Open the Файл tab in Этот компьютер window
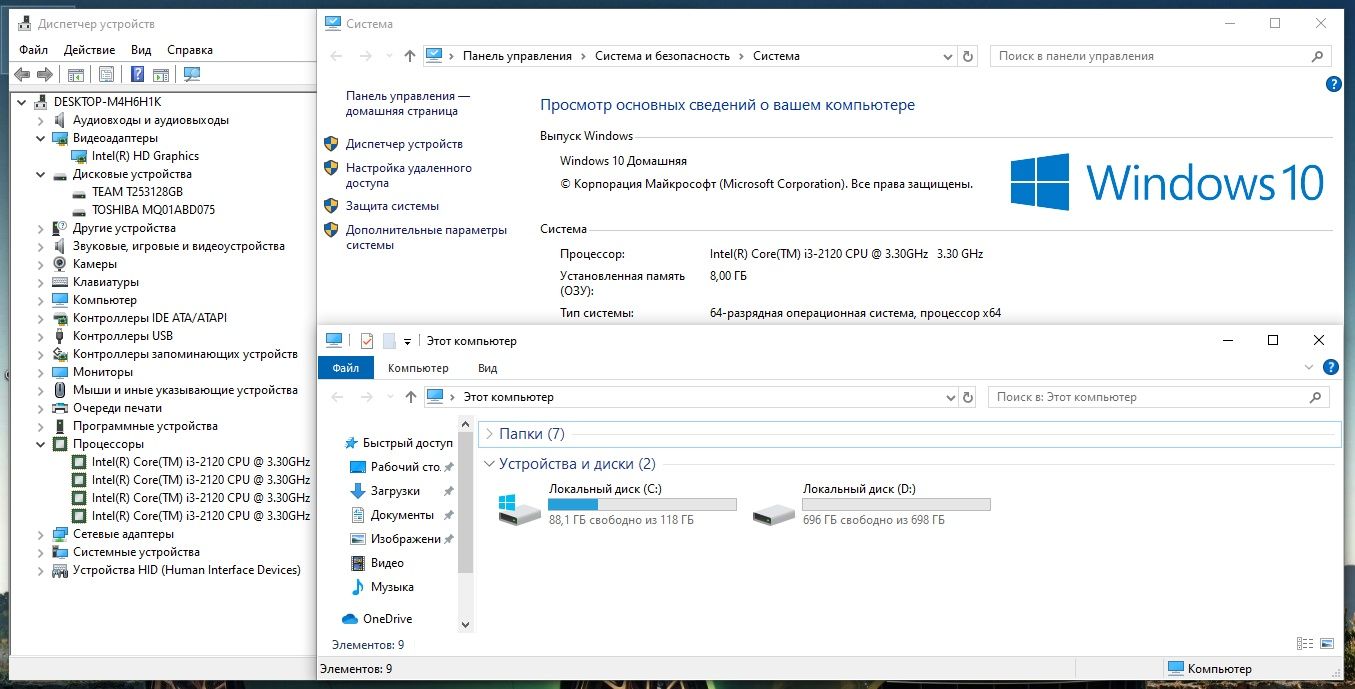The image size is (1355, 689). [x=346, y=368]
